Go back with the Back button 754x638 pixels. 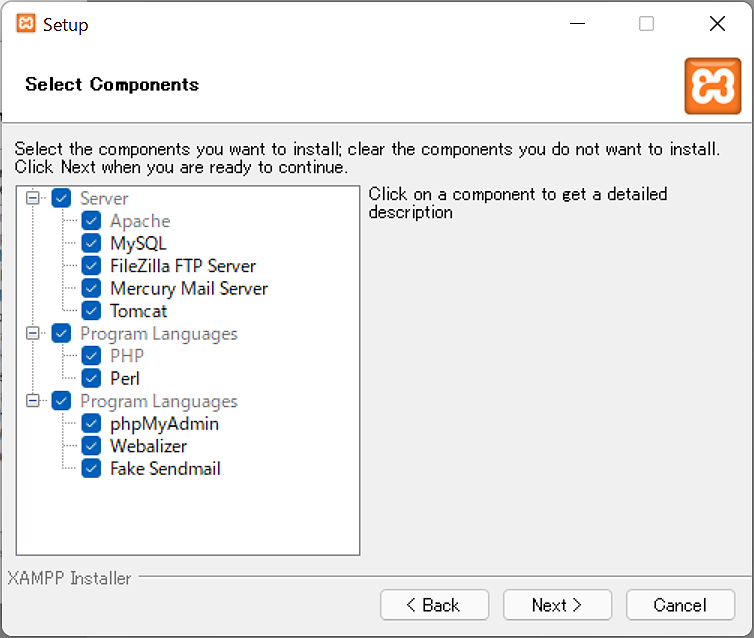pos(434,605)
